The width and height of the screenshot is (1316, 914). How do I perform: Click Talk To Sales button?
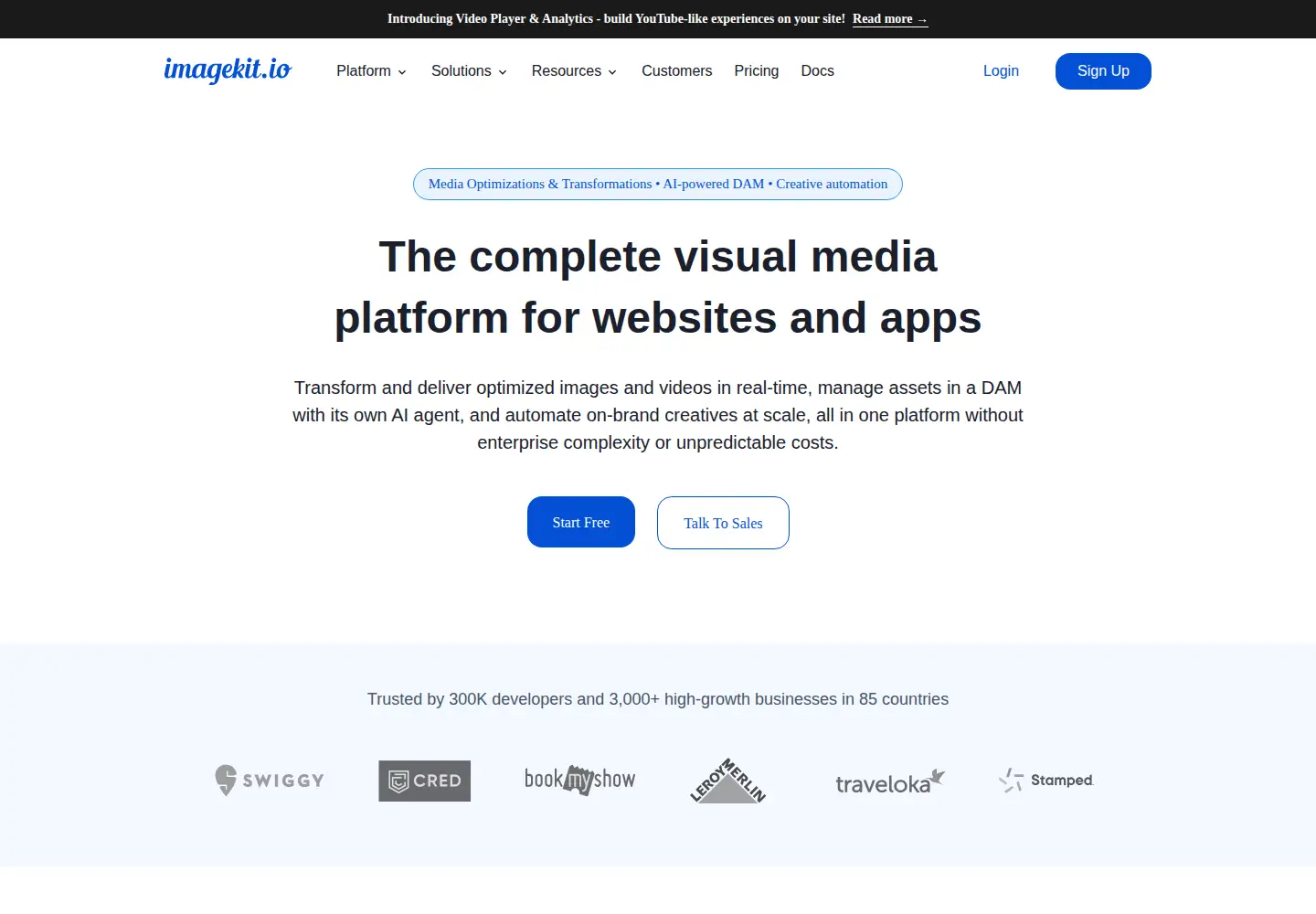(723, 523)
